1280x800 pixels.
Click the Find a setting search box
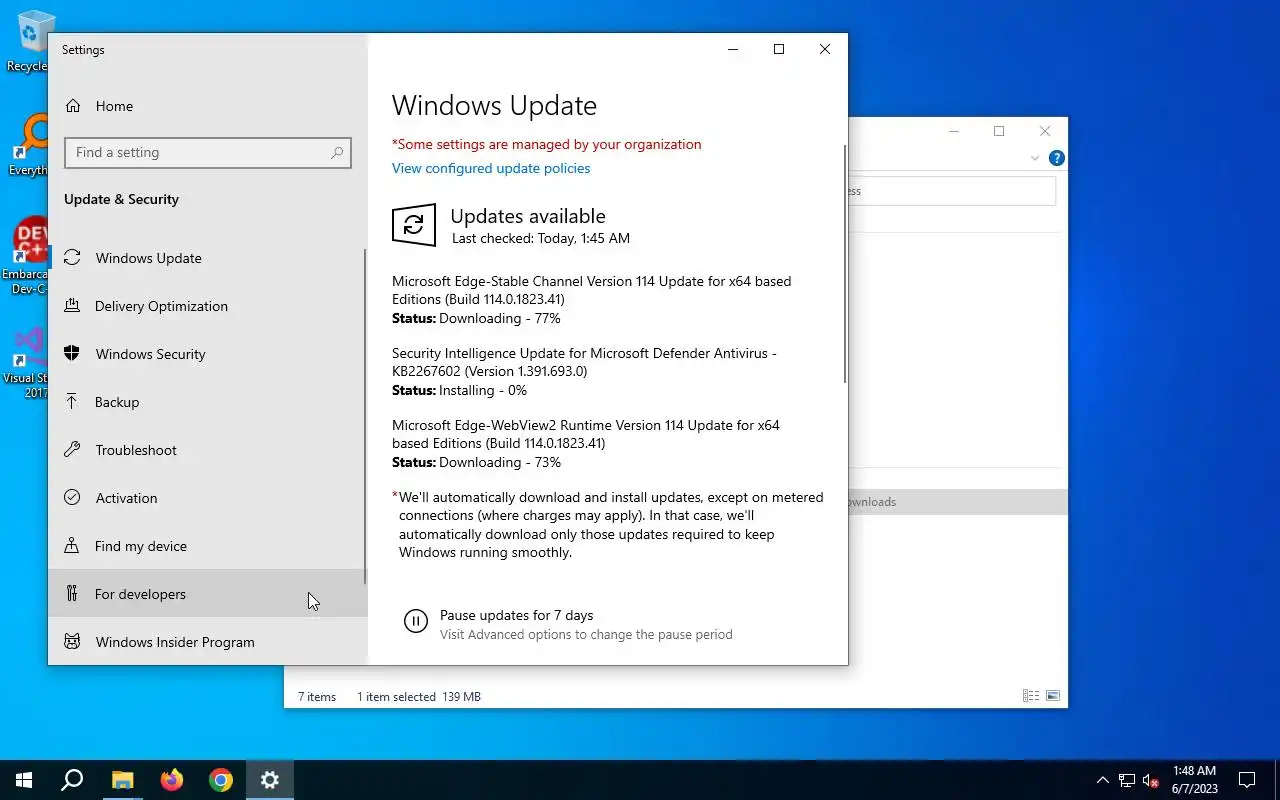pyautogui.click(x=208, y=153)
